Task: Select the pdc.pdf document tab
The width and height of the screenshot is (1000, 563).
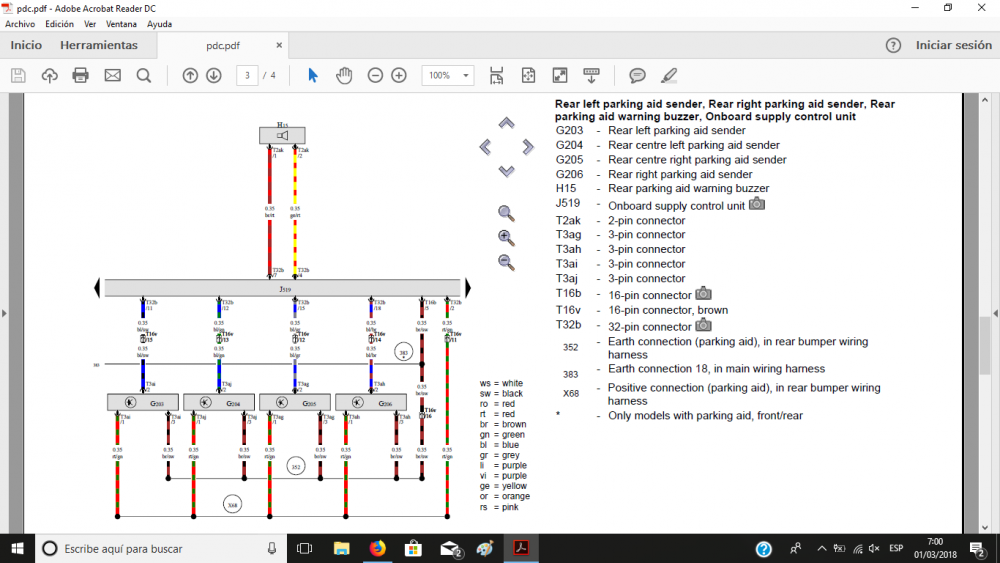Action: pos(223,46)
